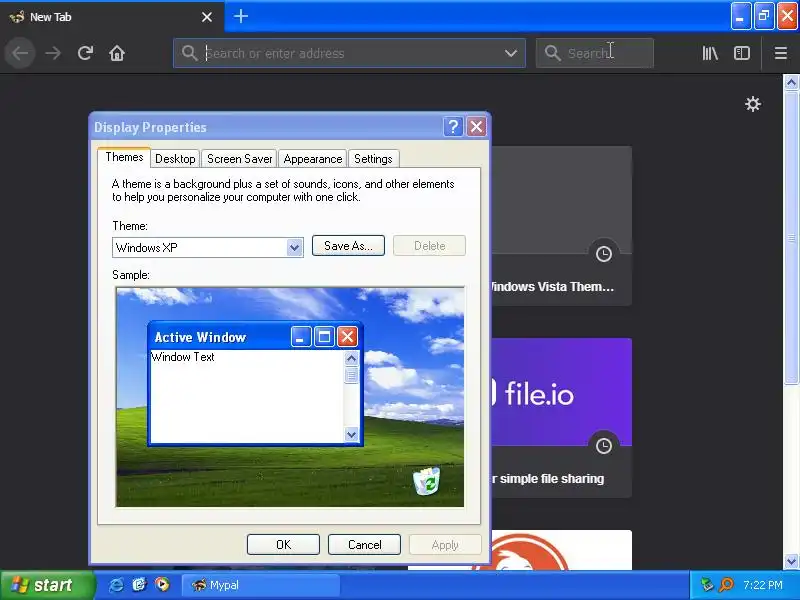Toggle the browser sidebar icon
Screen dimensions: 800x600
tap(742, 53)
